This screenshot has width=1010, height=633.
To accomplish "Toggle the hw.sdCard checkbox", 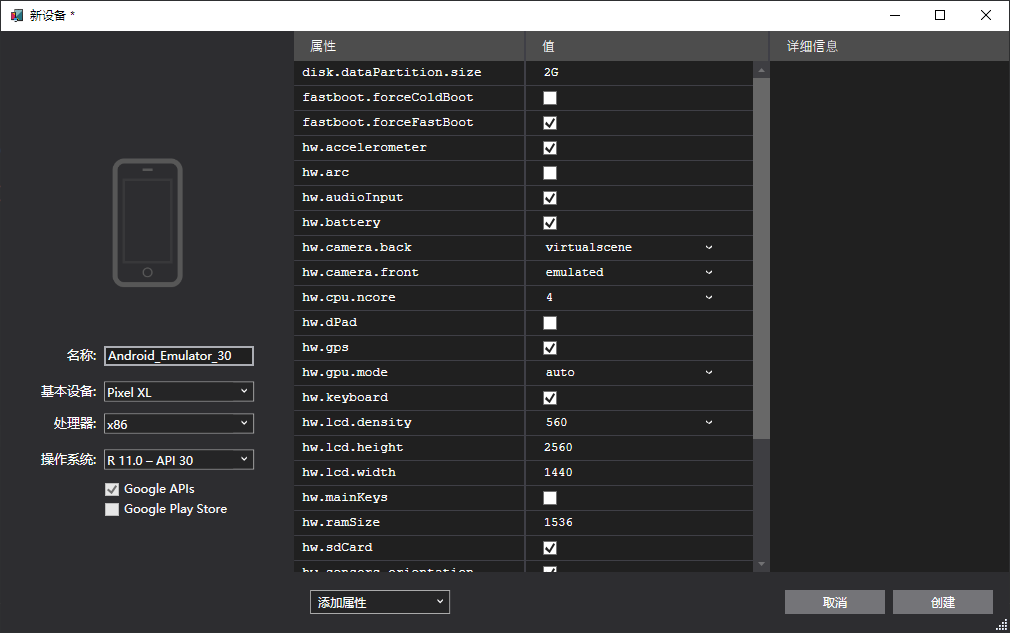I will point(549,547).
